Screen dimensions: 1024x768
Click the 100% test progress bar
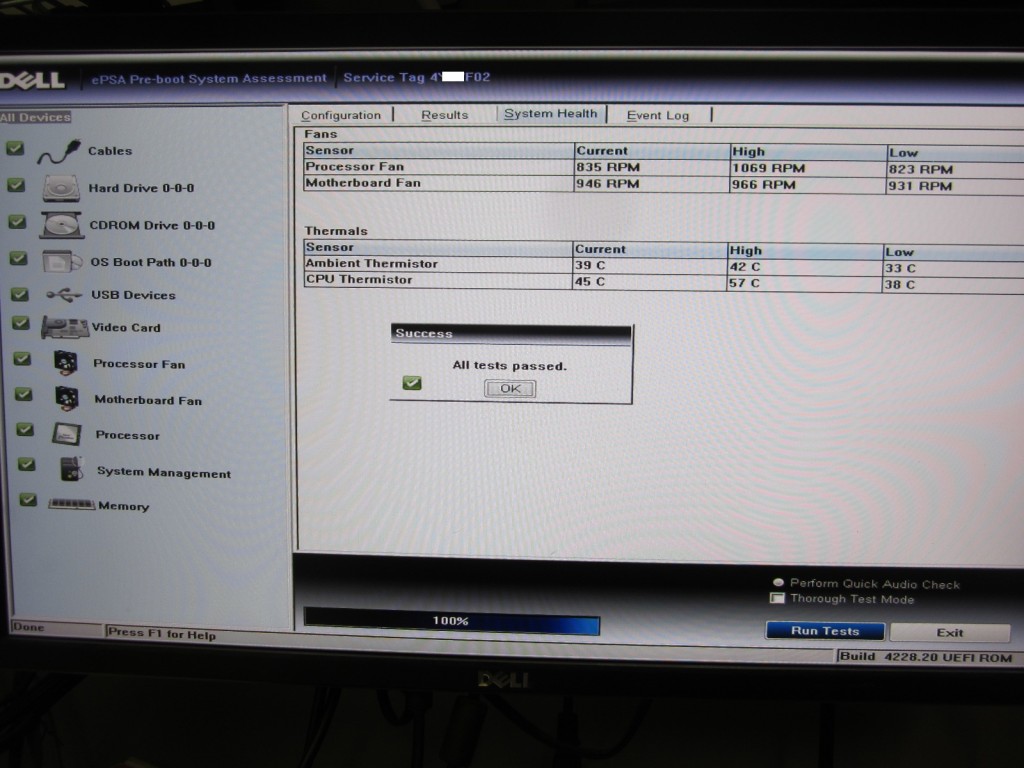click(452, 620)
